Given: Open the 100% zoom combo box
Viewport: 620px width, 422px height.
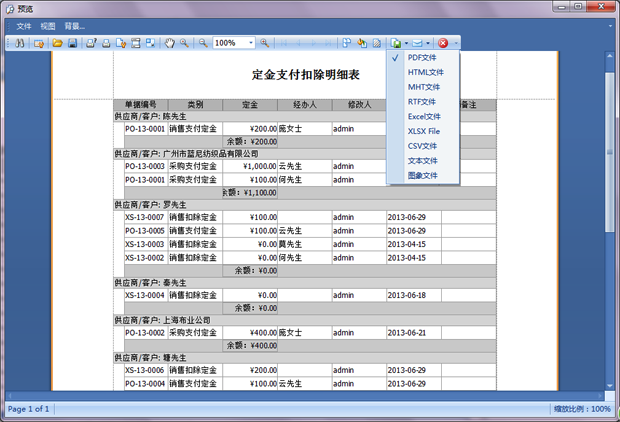Looking at the screenshot, I should tap(234, 43).
